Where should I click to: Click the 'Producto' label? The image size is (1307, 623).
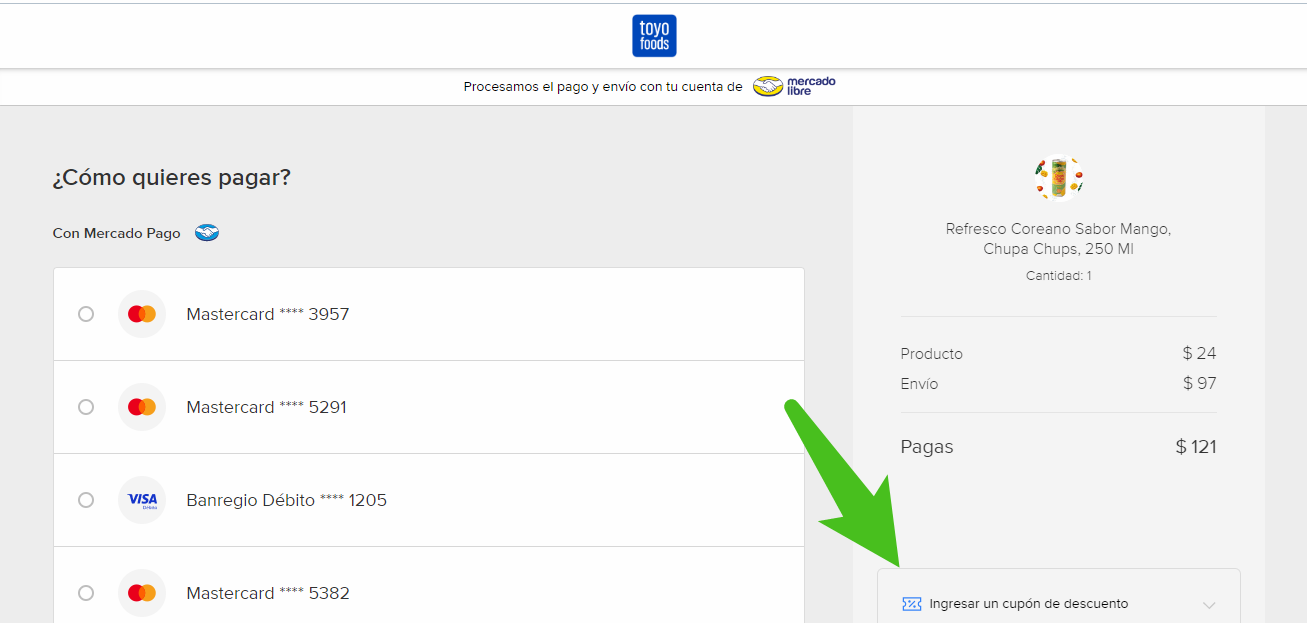(x=932, y=353)
